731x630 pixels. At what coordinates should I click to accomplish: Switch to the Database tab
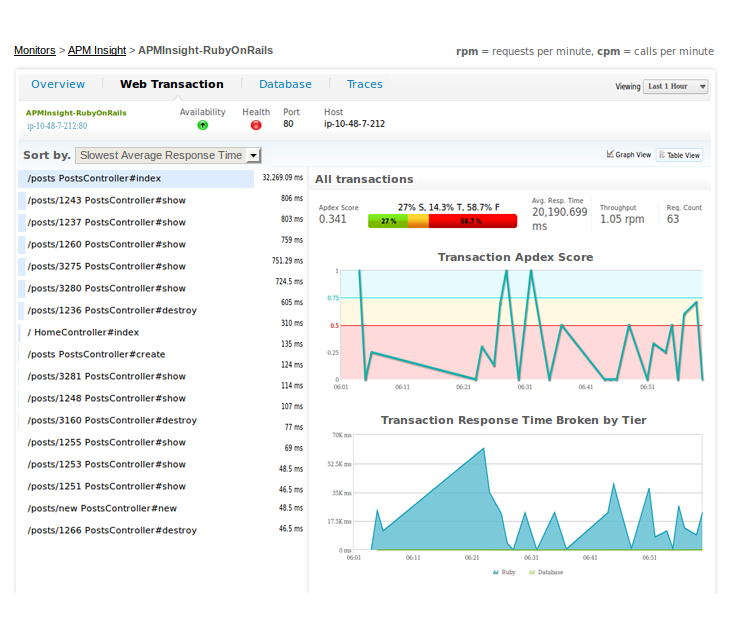point(285,84)
